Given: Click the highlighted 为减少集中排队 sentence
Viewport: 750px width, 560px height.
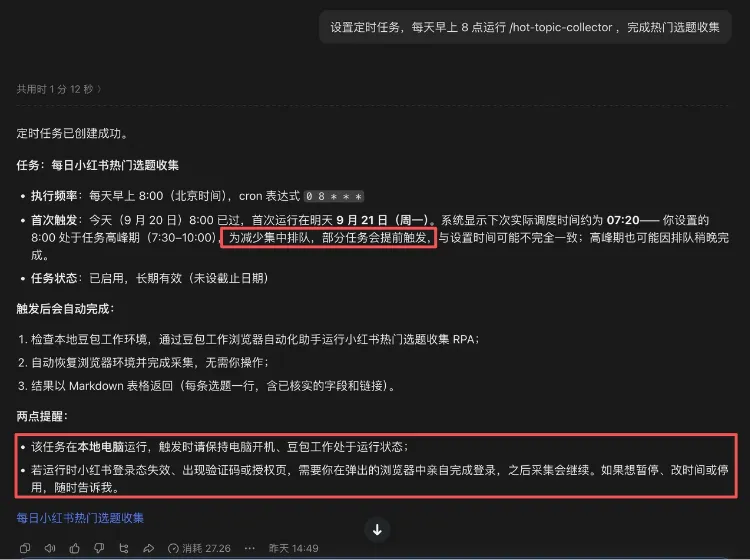Looking at the screenshot, I should point(328,238).
